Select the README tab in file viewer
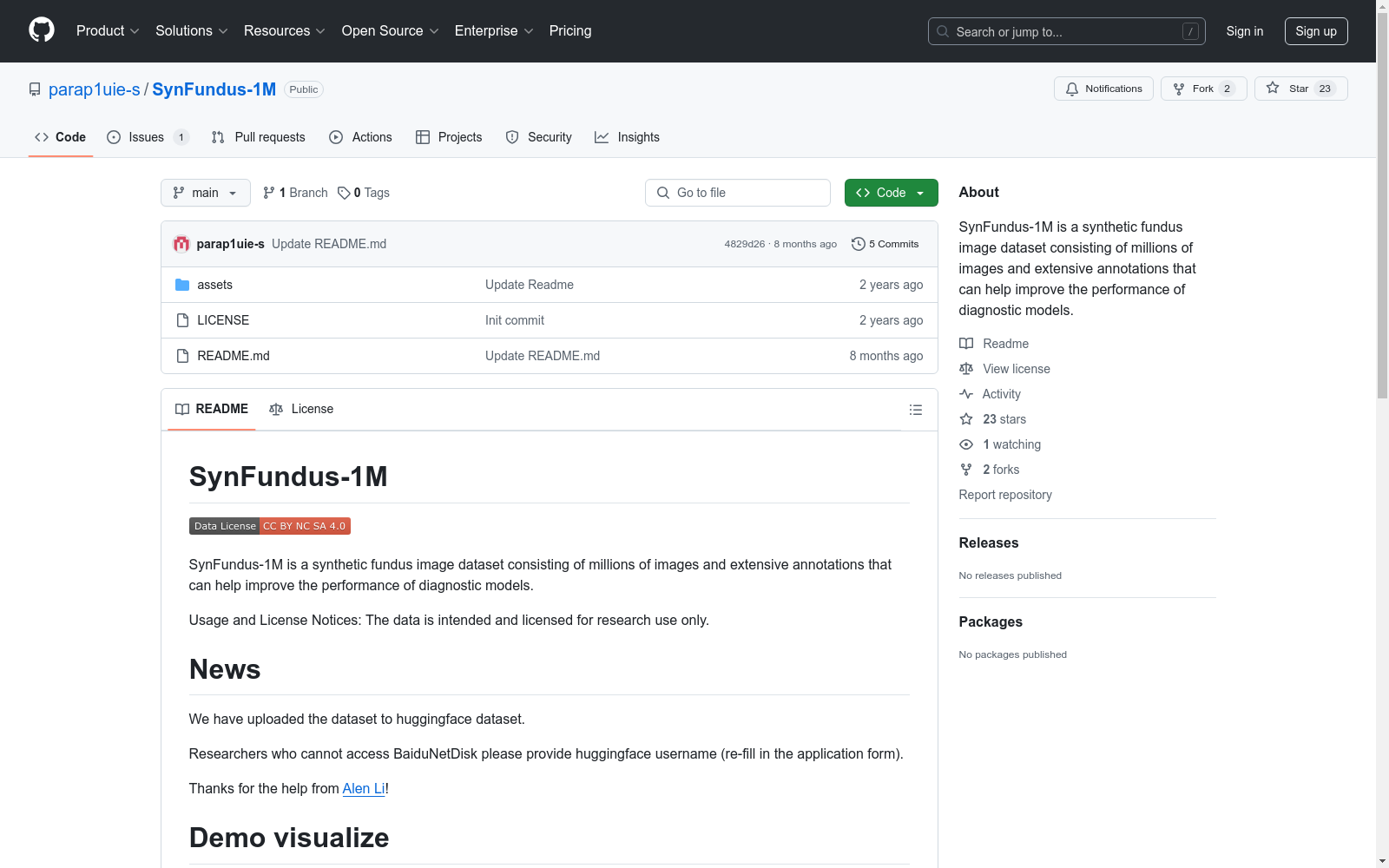Screen dimensions: 1389x868 pyautogui.click(x=212, y=409)
